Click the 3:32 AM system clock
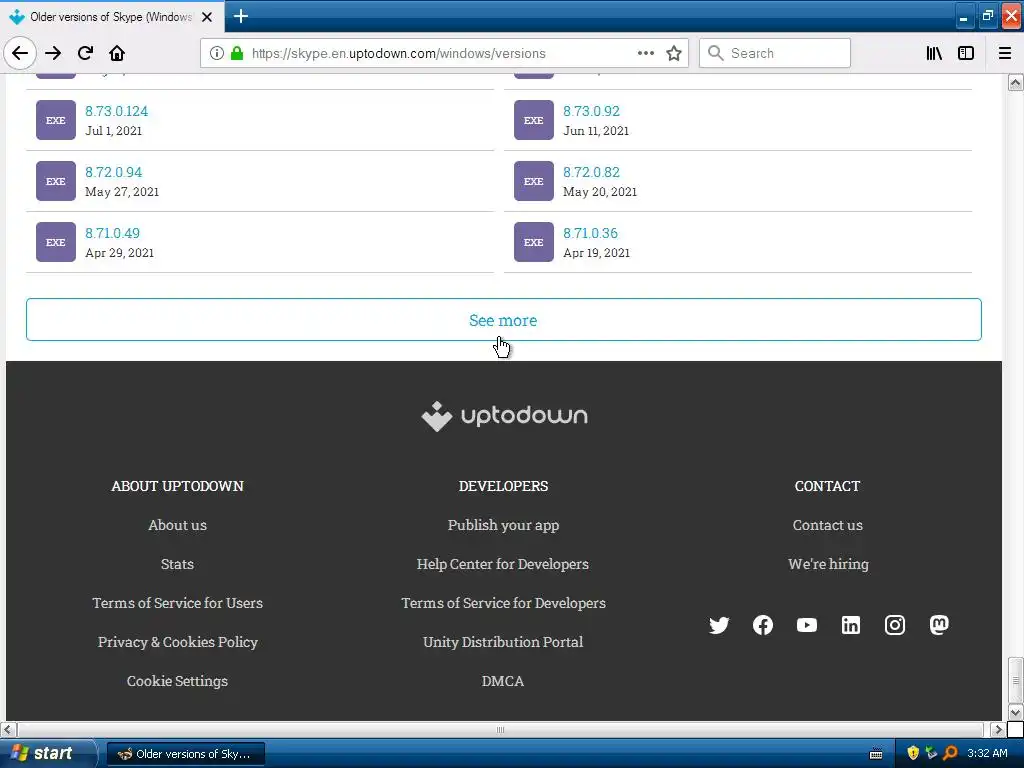Image resolution: width=1024 pixels, height=768 pixels. 987,753
